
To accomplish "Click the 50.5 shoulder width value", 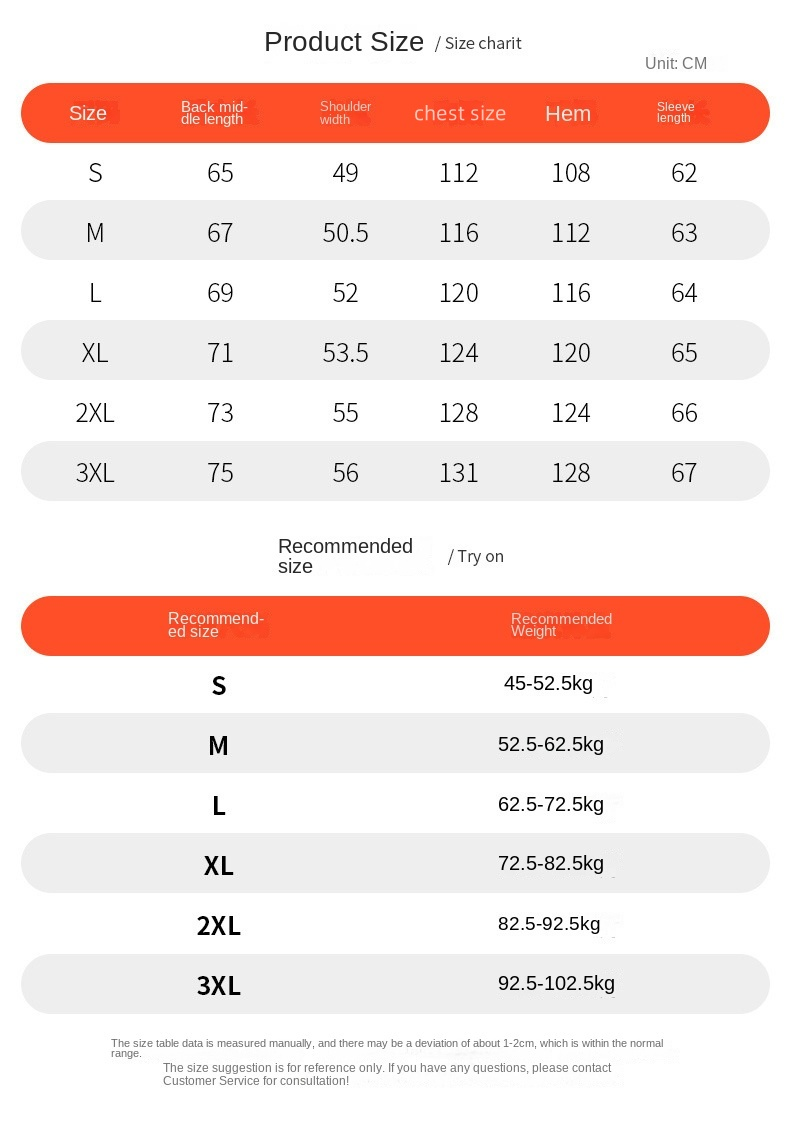I will (345, 233).
